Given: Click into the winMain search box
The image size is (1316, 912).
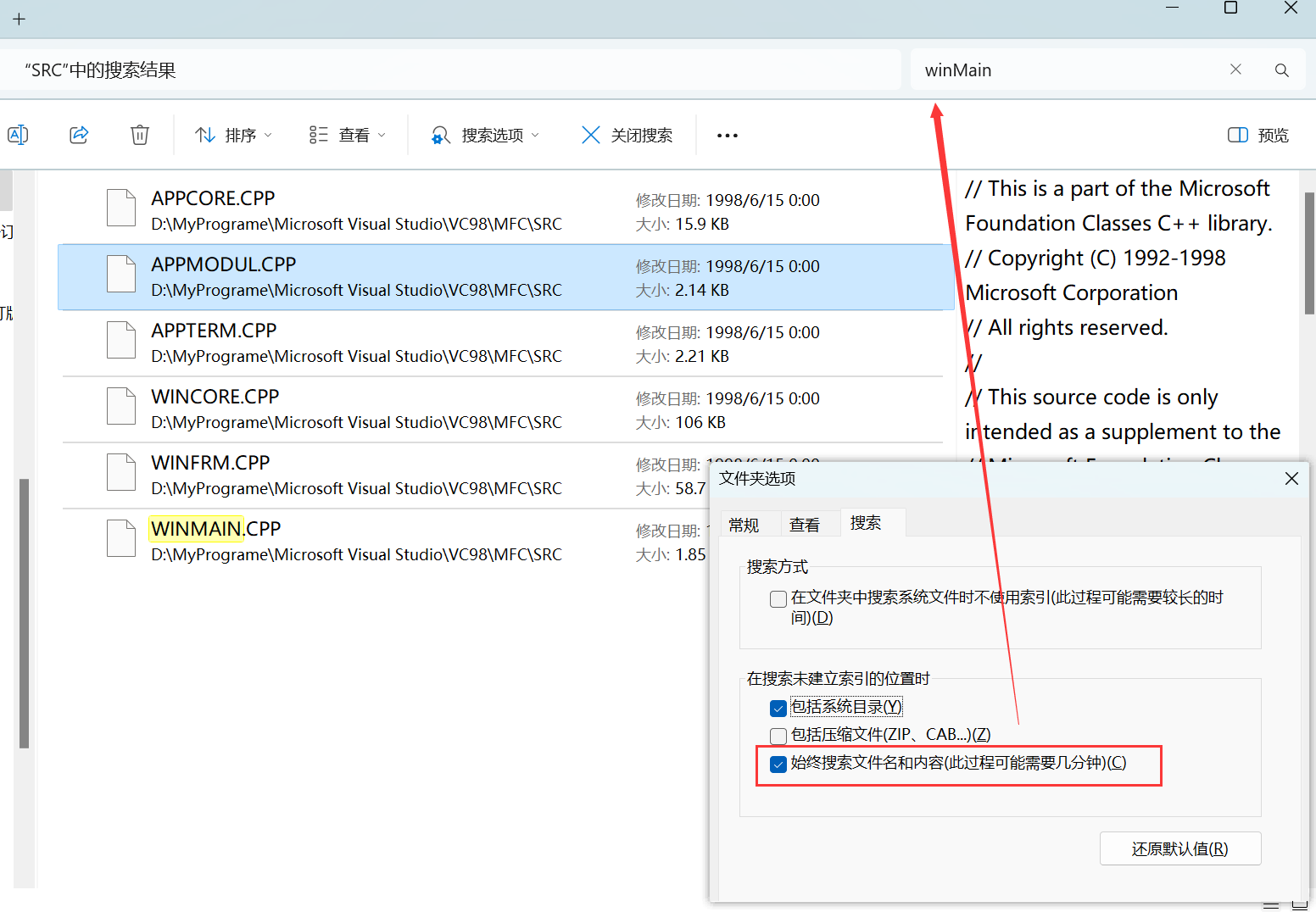Looking at the screenshot, I should tap(1068, 70).
